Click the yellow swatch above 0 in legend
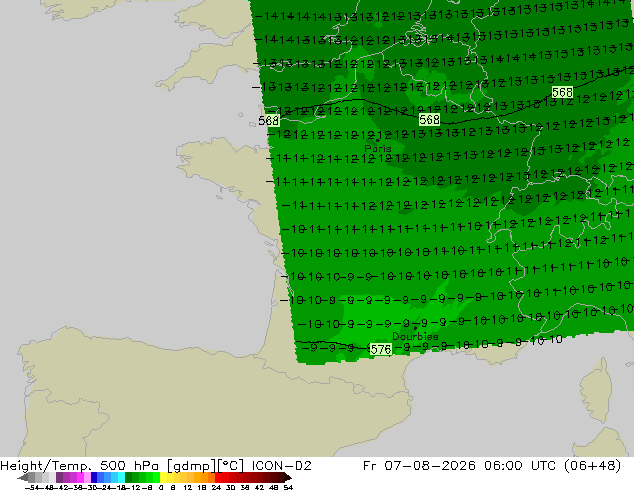Screen dimensions: 634x490 pos(163,478)
